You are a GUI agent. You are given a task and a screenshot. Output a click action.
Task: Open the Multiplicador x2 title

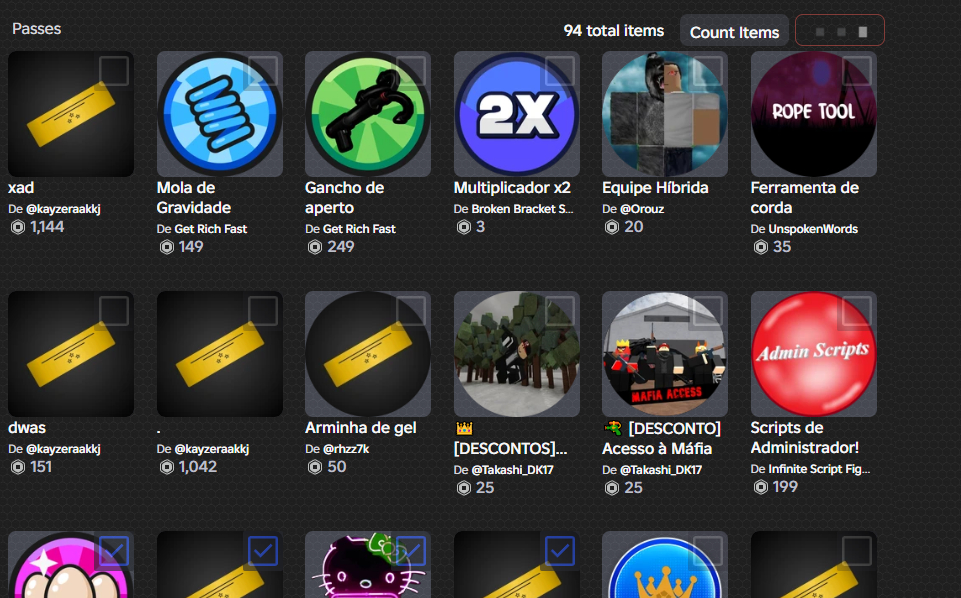[512, 187]
